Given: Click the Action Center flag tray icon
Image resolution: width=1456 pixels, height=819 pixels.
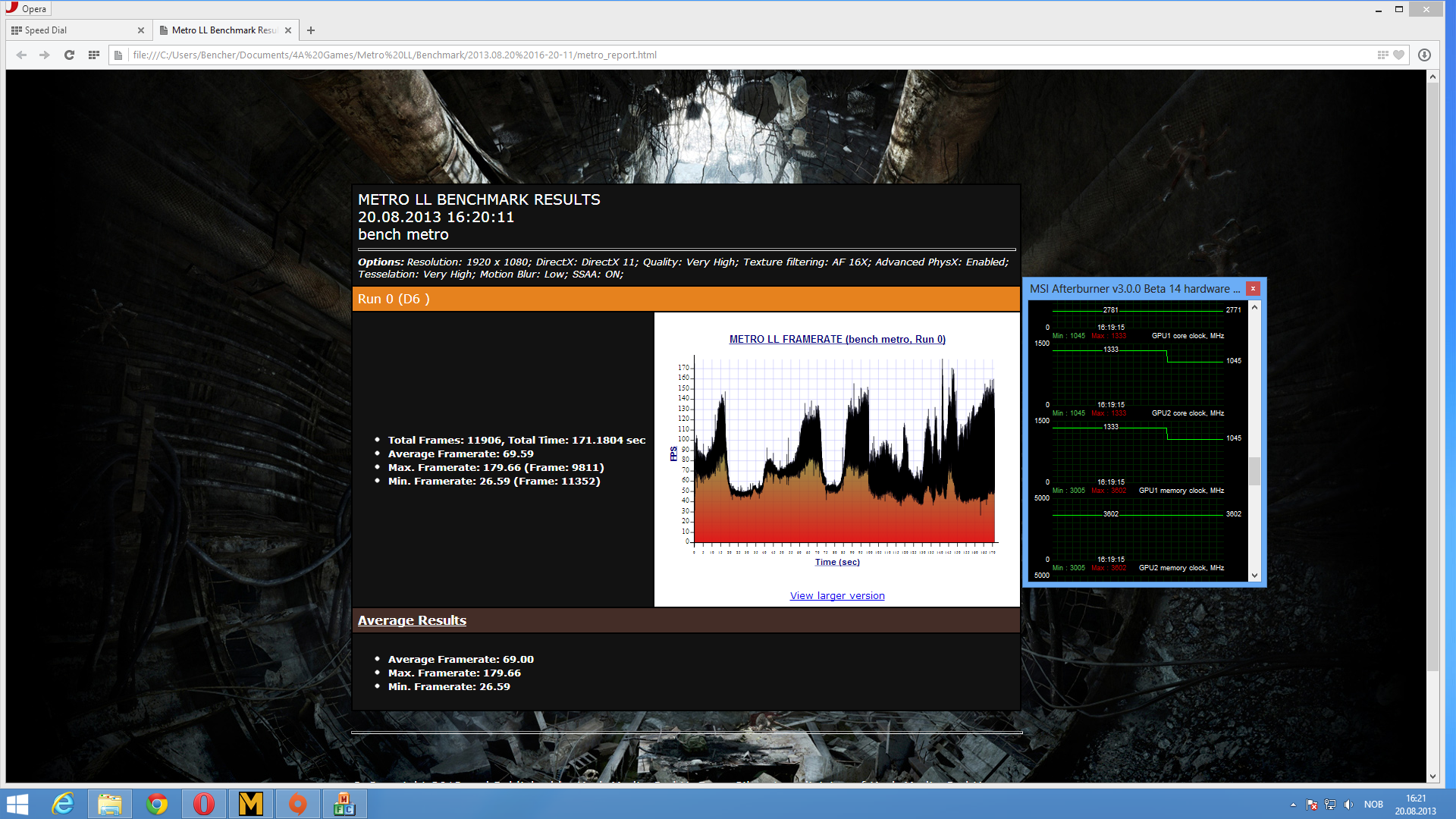Looking at the screenshot, I should tap(1312, 805).
